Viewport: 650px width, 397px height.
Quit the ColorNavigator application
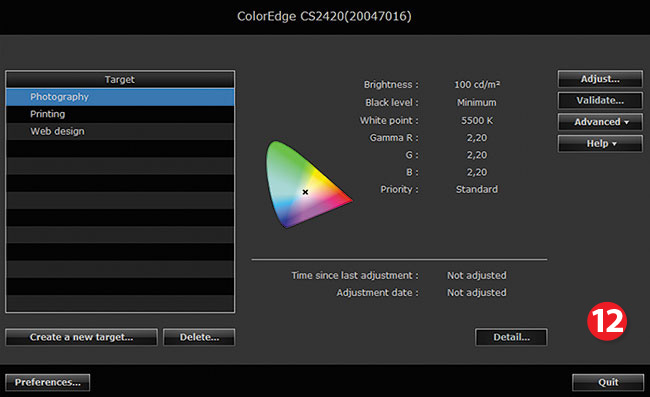[x=608, y=382]
